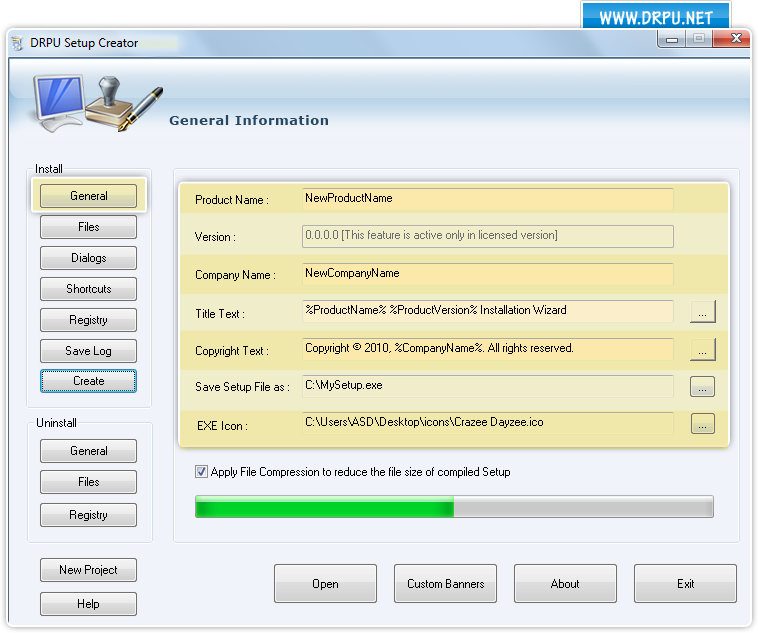Click the Company Name text field
The height and width of the screenshot is (633, 758).
coord(487,273)
